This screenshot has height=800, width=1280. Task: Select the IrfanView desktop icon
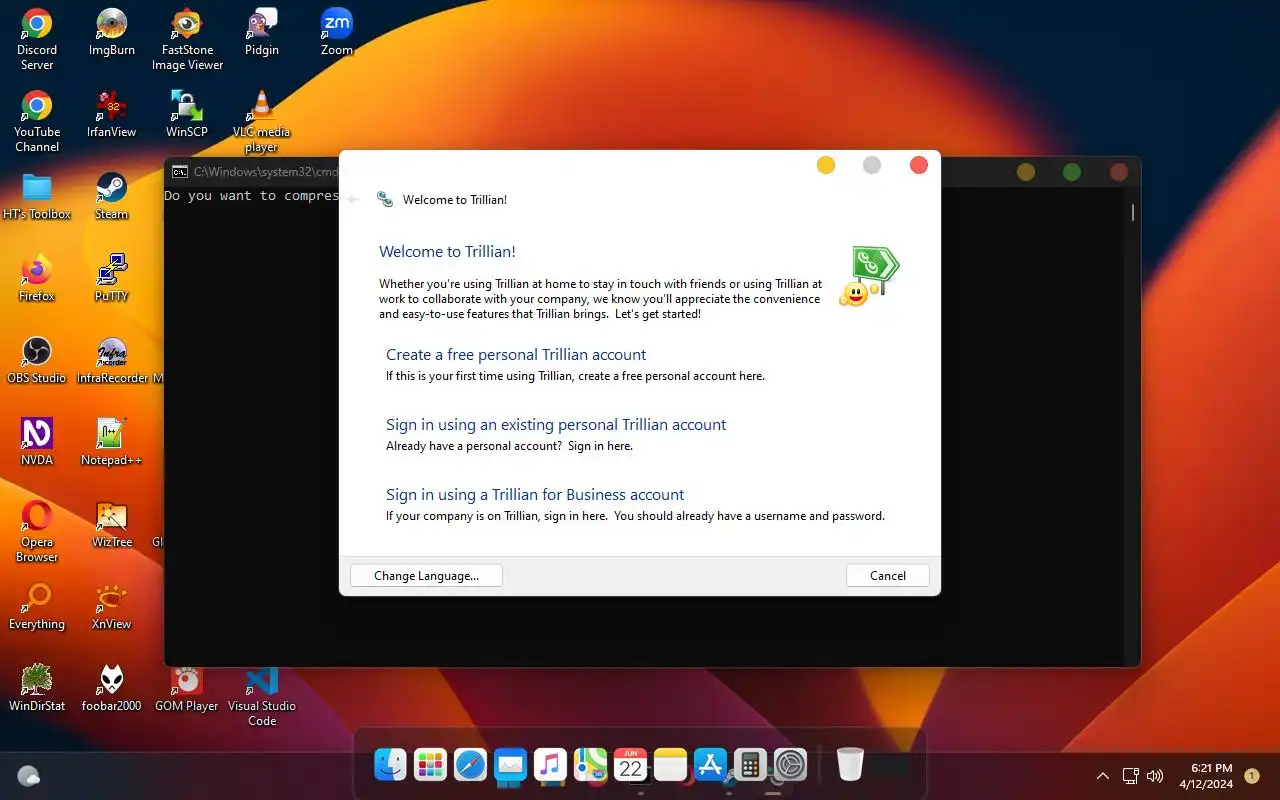111,115
